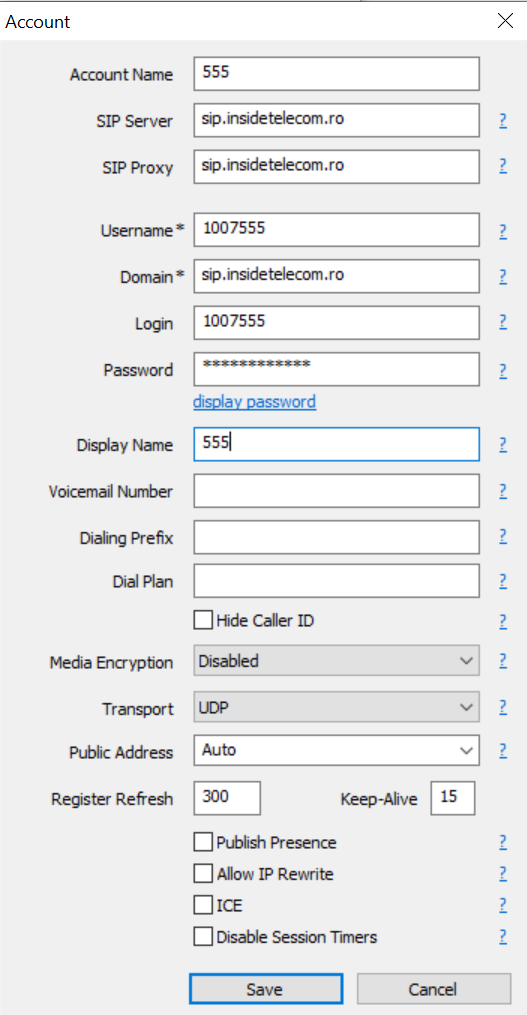Open help link beside Publish Presence
The height and width of the screenshot is (1015, 527).
tap(502, 842)
